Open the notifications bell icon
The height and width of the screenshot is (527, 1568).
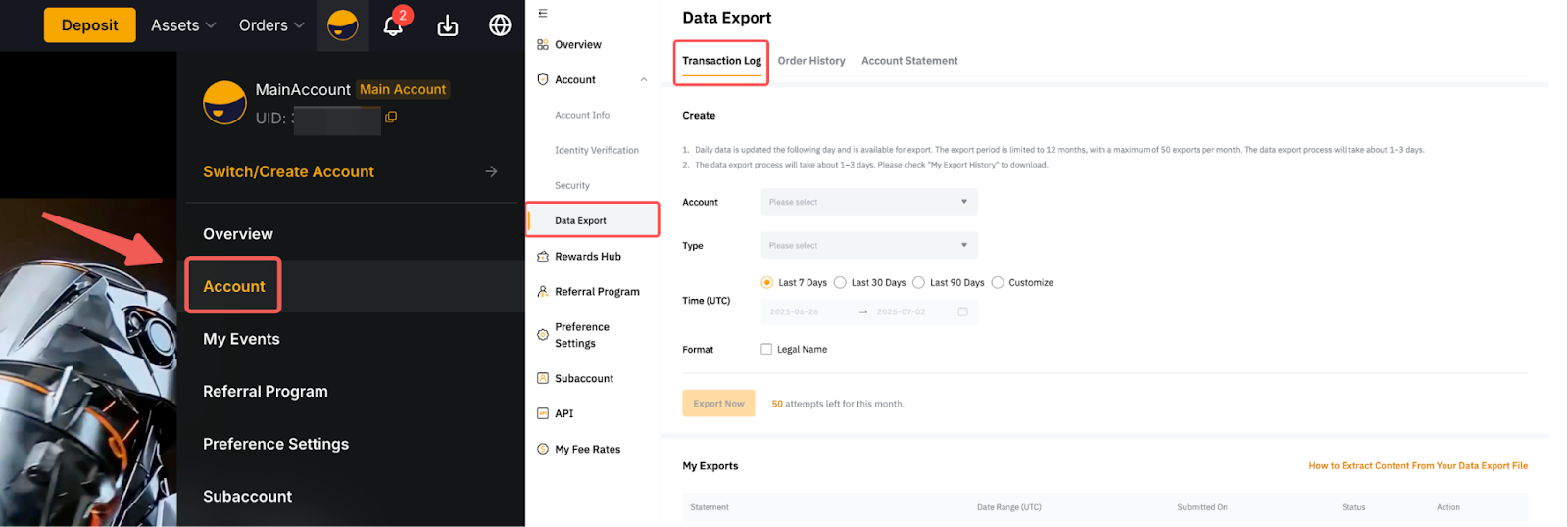tap(393, 25)
